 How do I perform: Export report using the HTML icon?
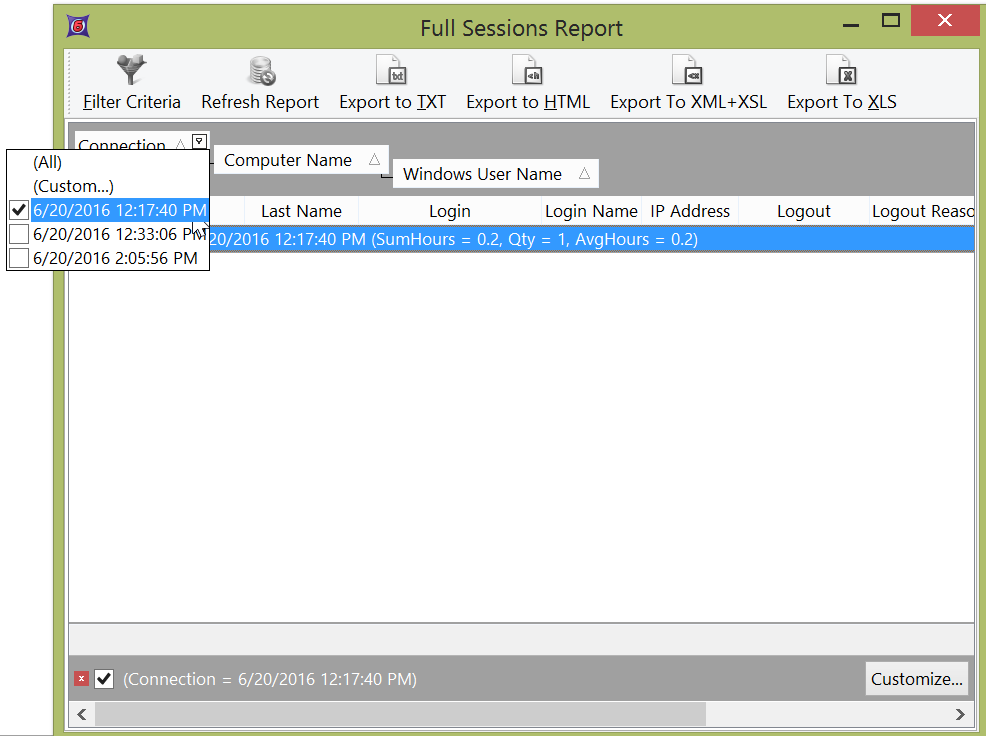click(x=527, y=71)
